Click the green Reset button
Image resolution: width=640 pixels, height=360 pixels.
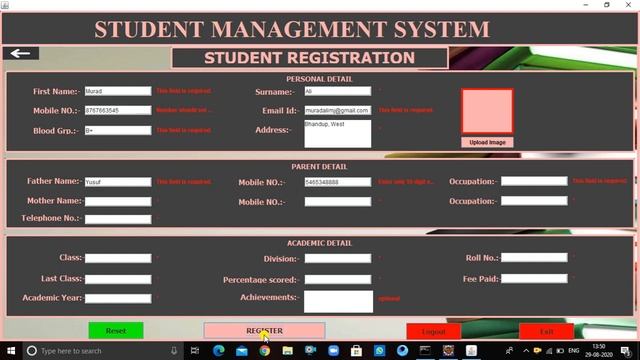[x=116, y=331]
